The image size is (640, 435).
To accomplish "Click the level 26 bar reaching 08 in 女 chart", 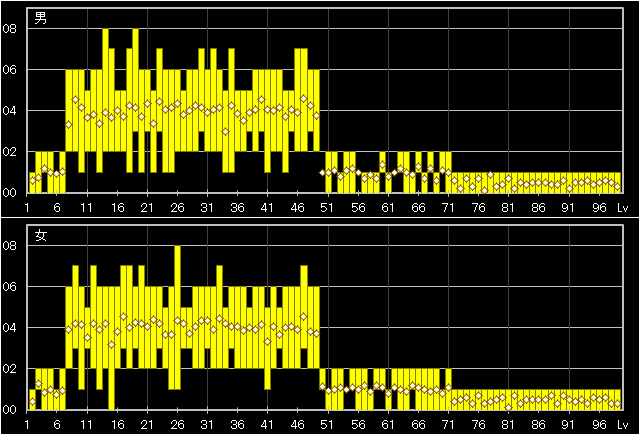I will [x=177, y=317].
